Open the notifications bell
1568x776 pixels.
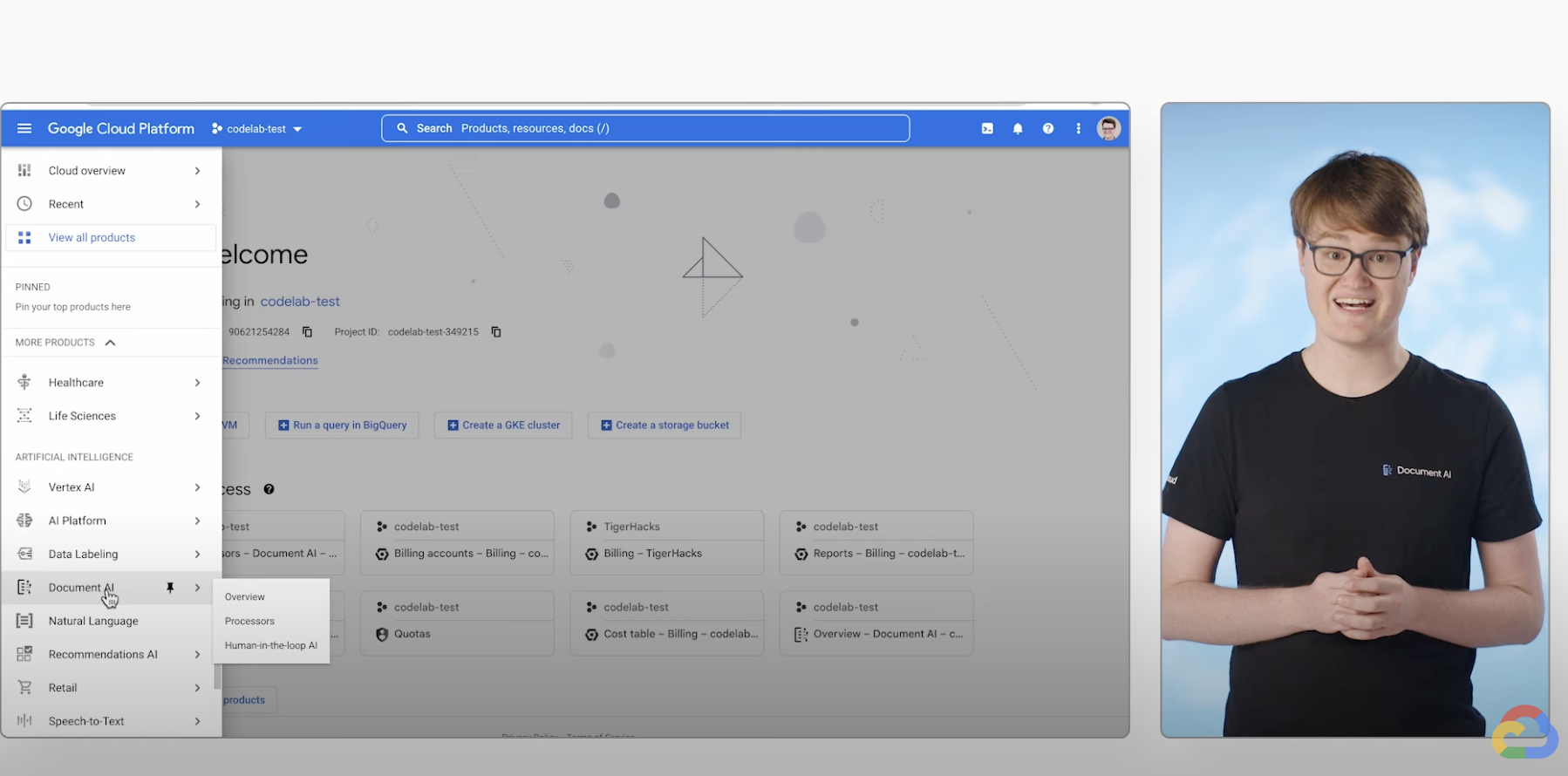[x=1018, y=128]
